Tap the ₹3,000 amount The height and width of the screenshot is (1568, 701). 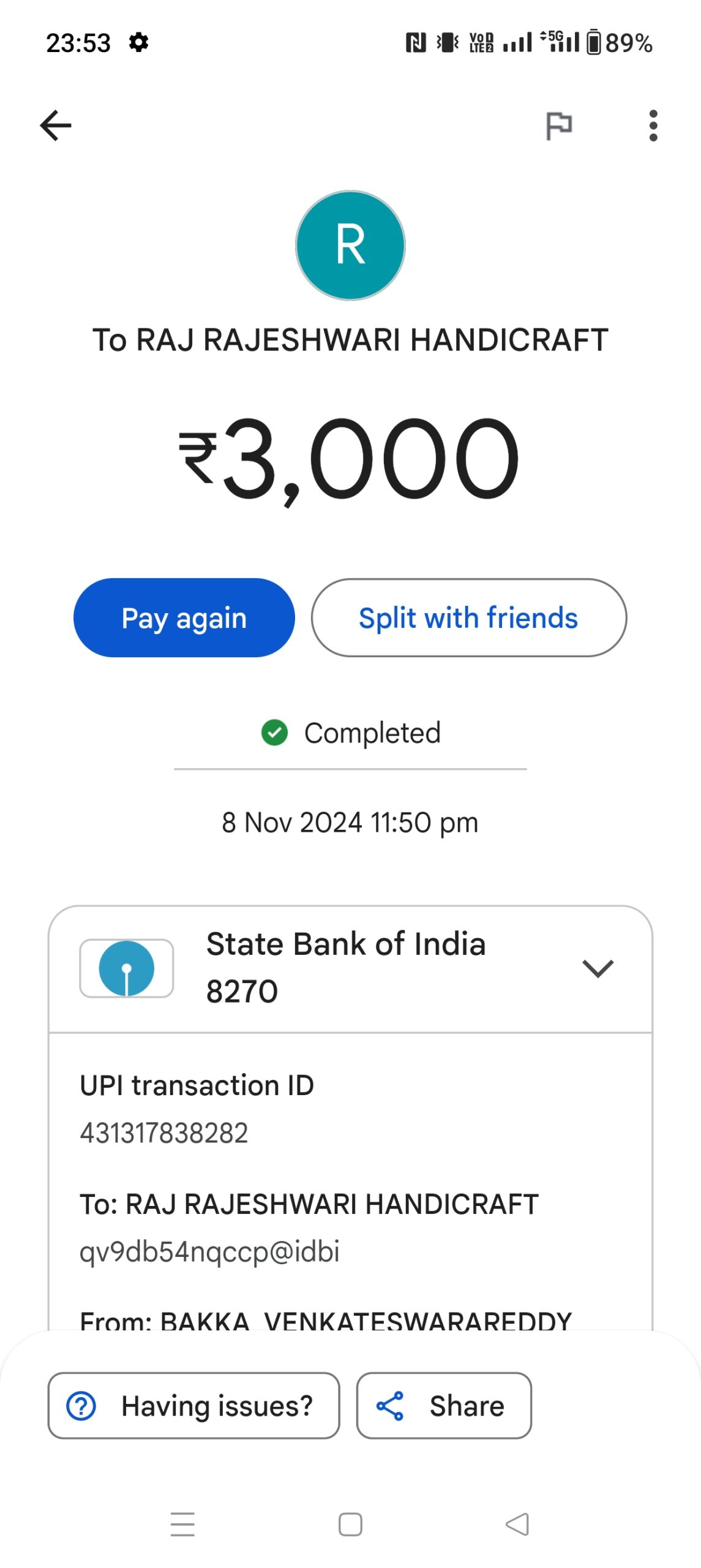point(350,459)
